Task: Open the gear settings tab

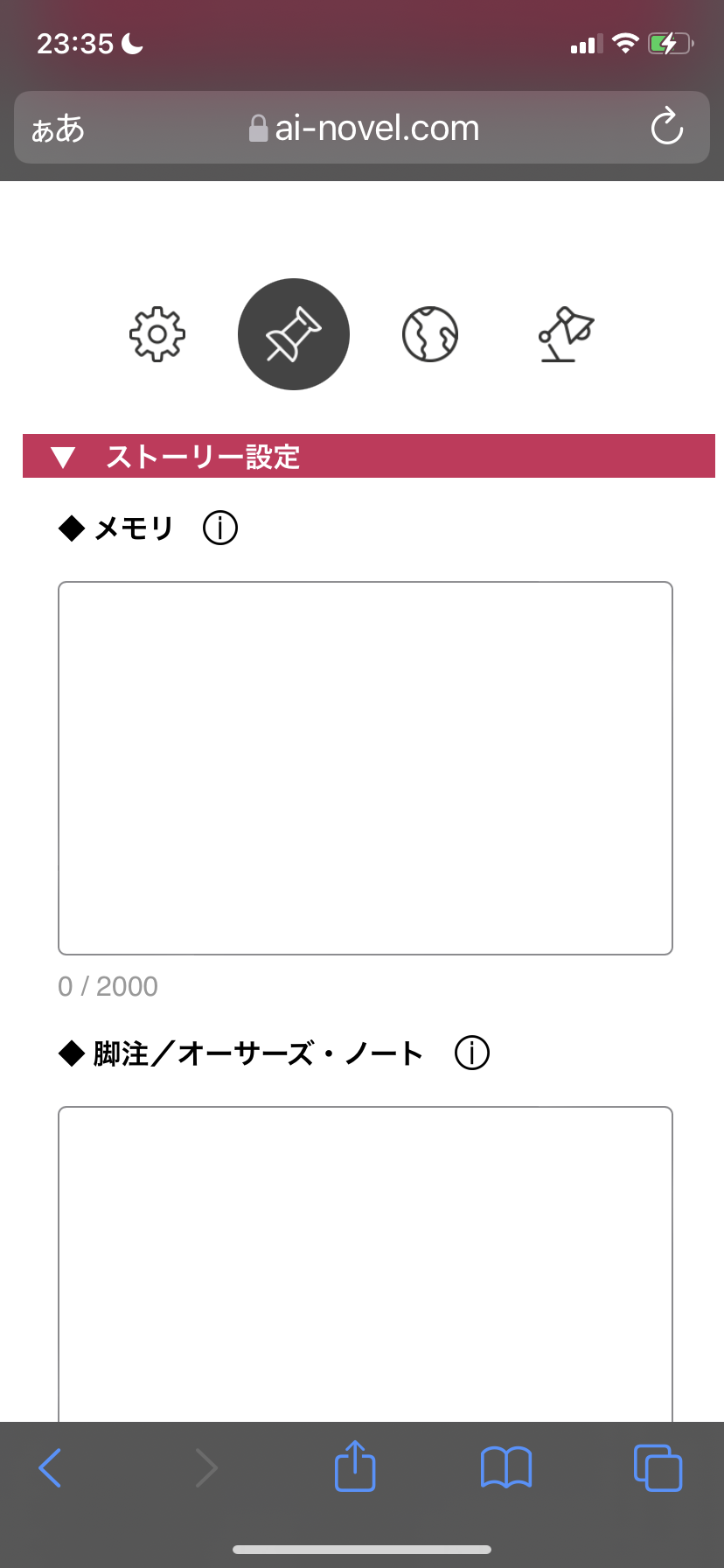Action: tap(157, 334)
